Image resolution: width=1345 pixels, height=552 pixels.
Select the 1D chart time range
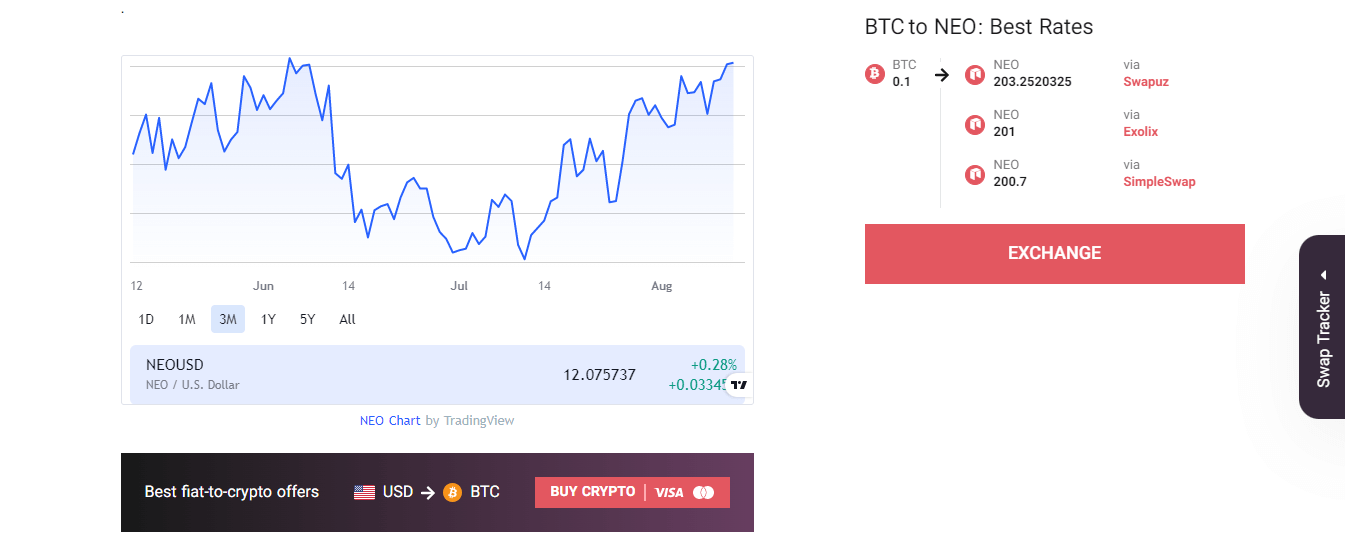(146, 319)
